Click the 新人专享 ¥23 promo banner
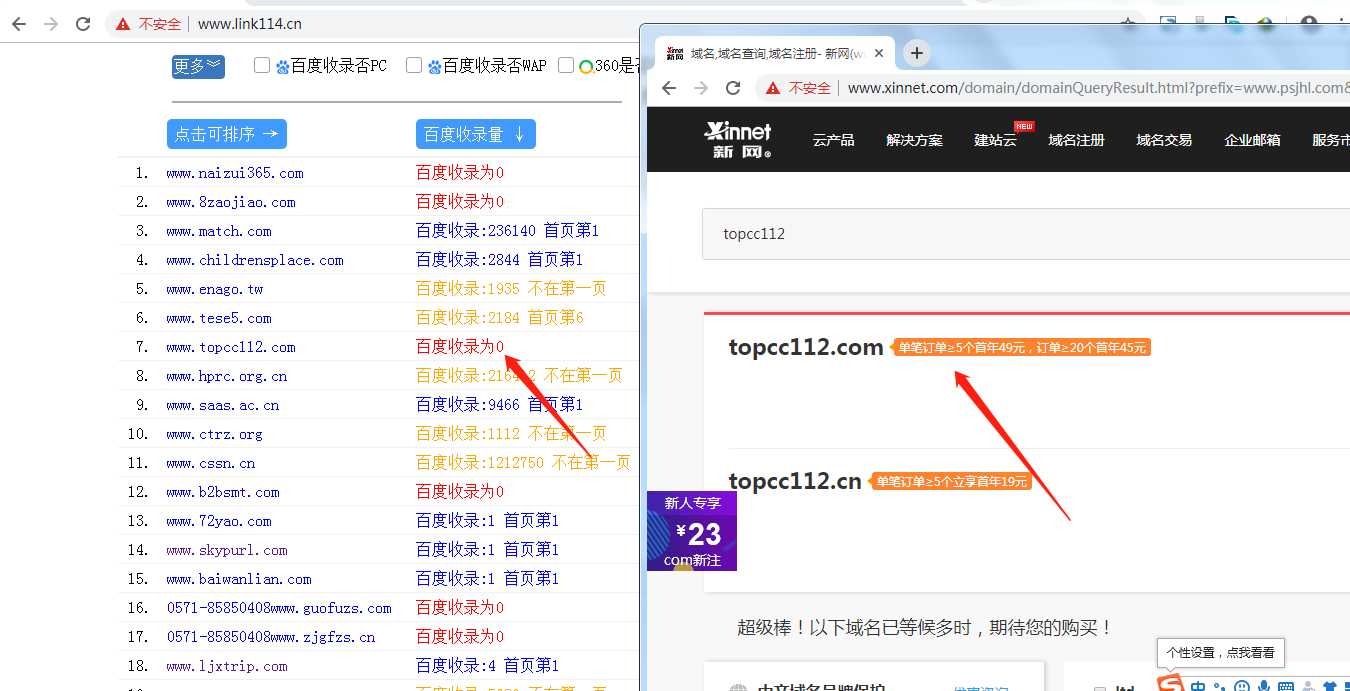The image size is (1350, 691). click(x=692, y=531)
